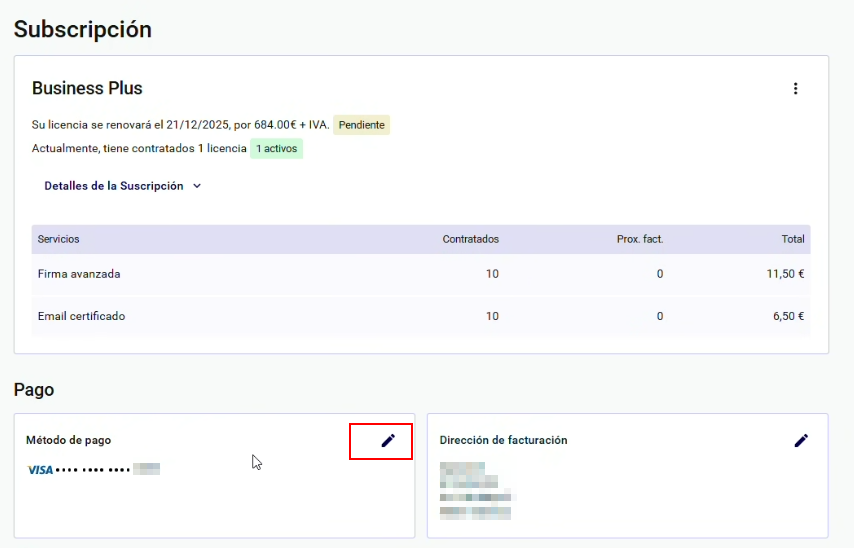
Task: Click the Pendiente status badge
Action: pyautogui.click(x=362, y=125)
